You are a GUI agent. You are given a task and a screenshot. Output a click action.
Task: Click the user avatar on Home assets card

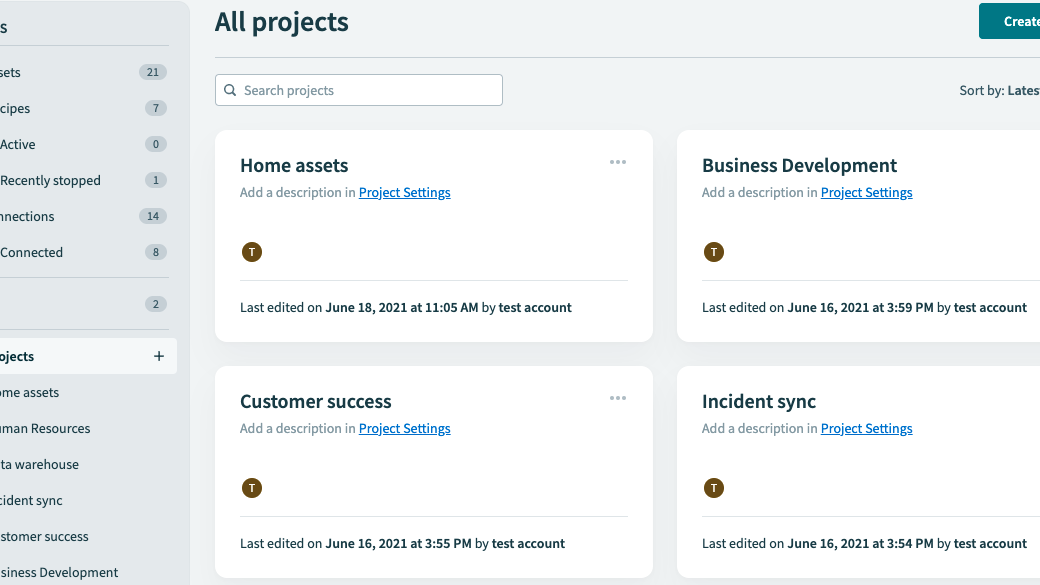pos(252,252)
